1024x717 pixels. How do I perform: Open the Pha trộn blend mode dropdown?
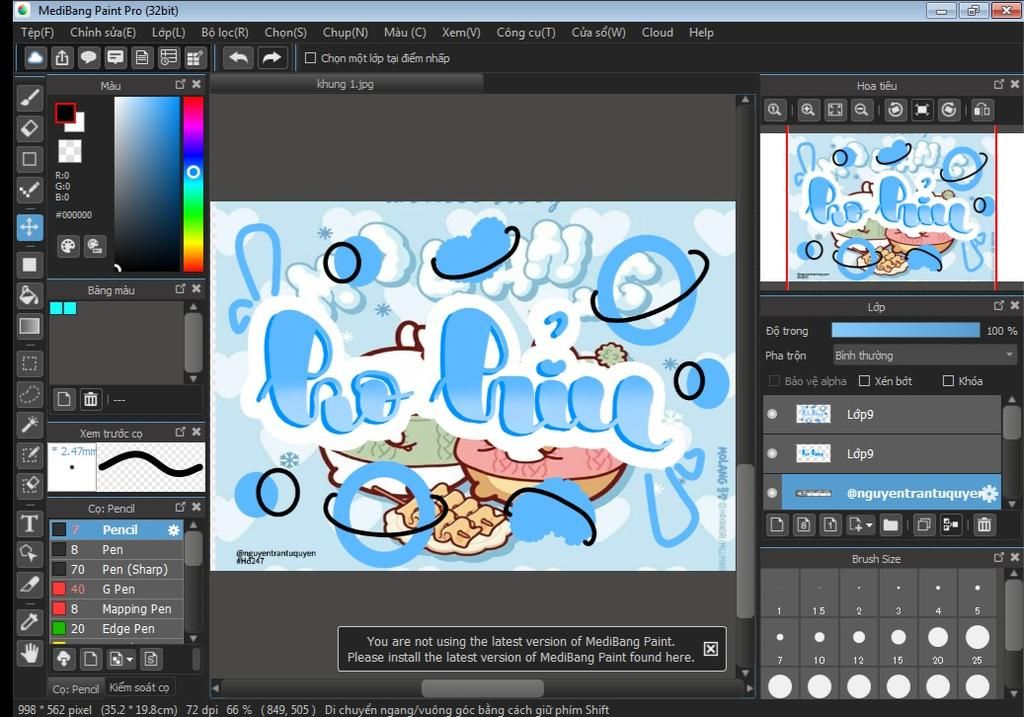pyautogui.click(x=925, y=355)
